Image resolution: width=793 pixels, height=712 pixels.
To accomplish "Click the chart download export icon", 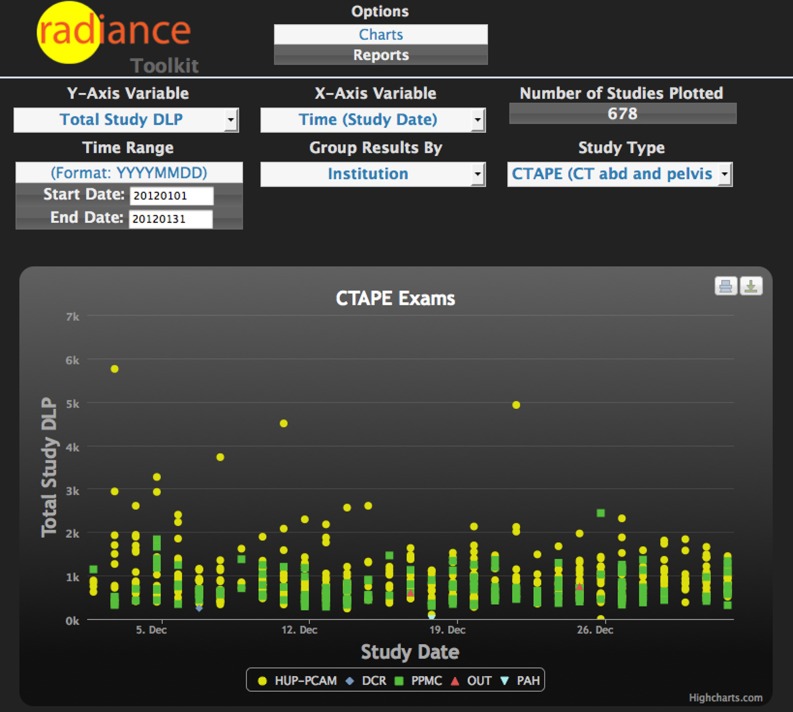I will pyautogui.click(x=751, y=287).
